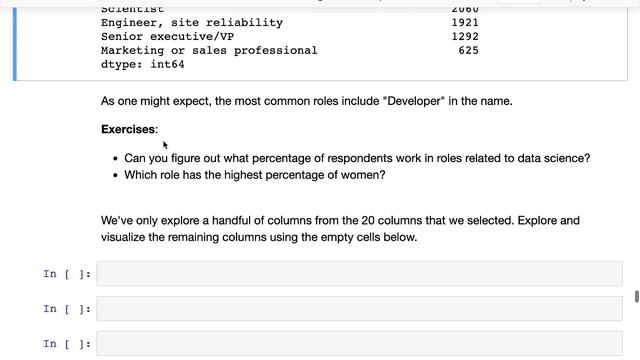Click the value 625 in the output

click(468, 50)
